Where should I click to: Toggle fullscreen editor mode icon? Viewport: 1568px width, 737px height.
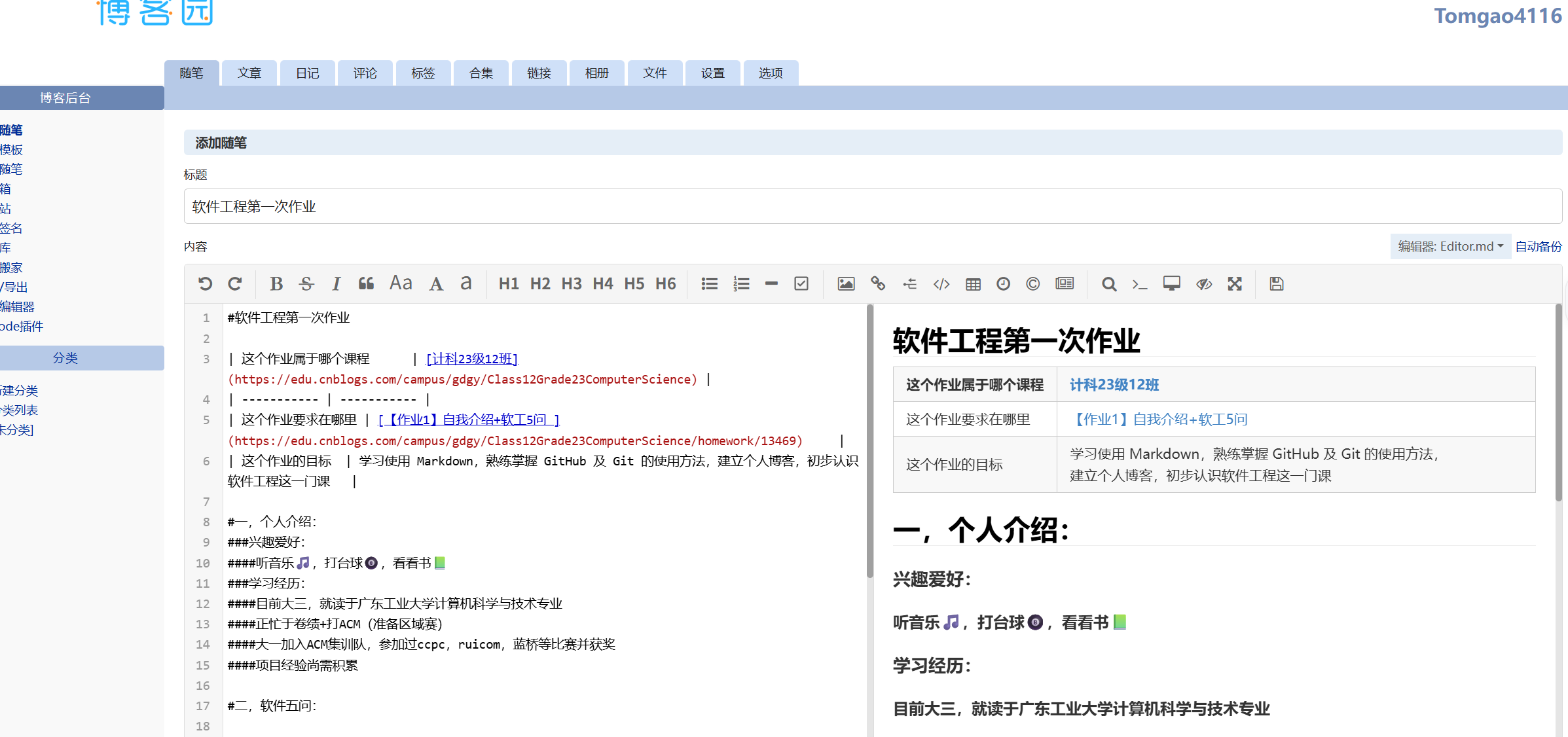pos(1235,283)
